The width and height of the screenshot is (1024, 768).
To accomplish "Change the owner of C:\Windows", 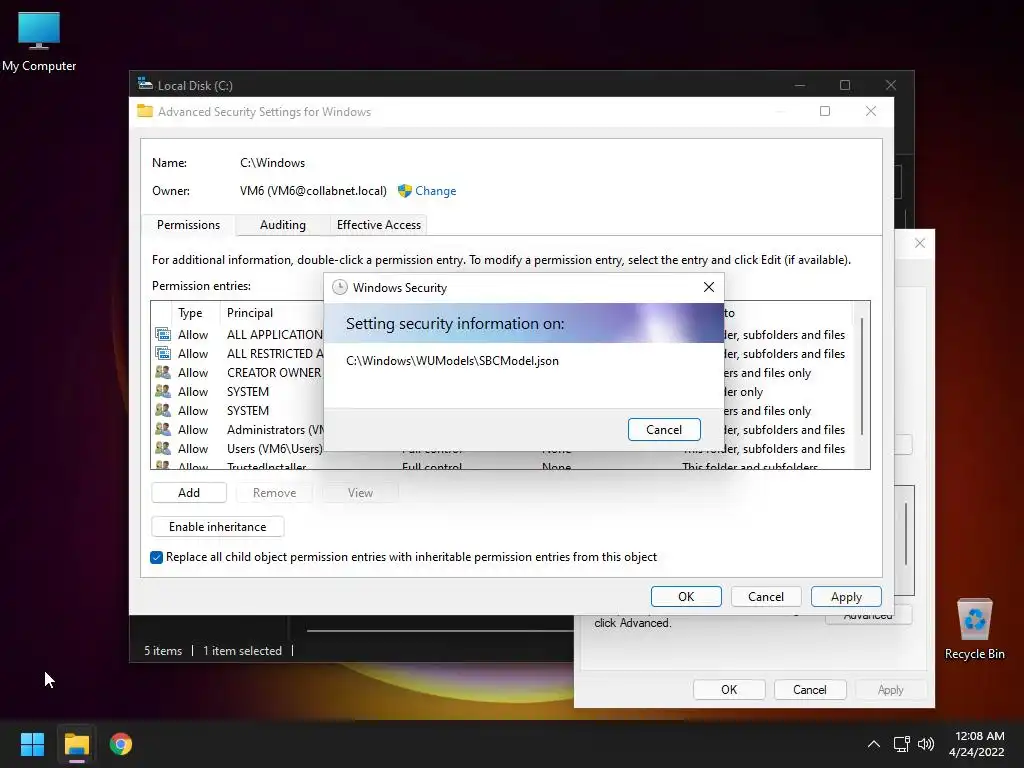I will tap(436, 191).
